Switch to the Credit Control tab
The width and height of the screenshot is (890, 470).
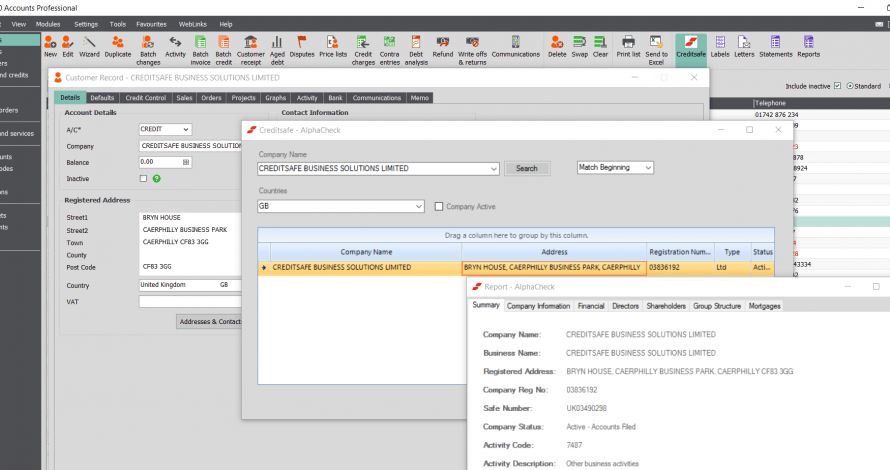click(146, 98)
